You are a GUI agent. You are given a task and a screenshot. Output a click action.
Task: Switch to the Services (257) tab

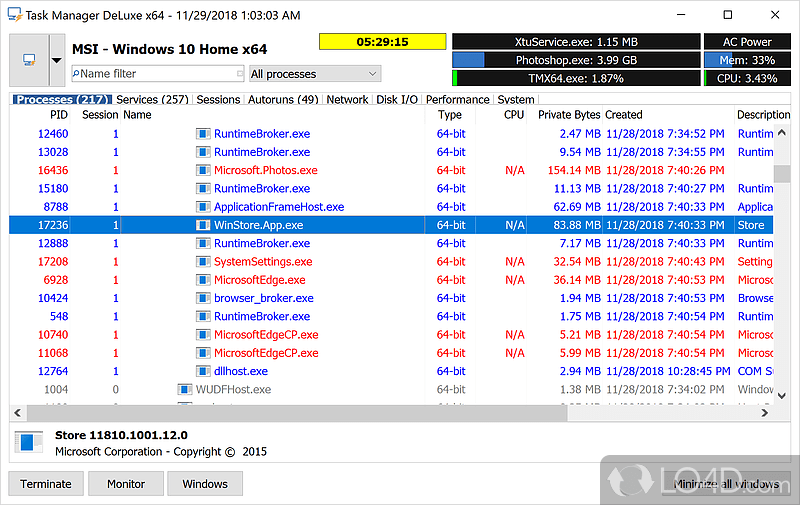point(152,99)
